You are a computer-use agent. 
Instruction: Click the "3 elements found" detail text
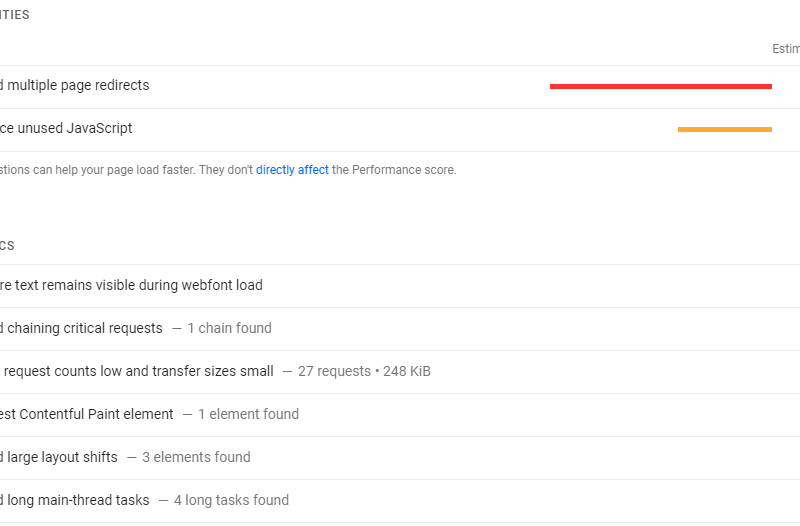[196, 457]
